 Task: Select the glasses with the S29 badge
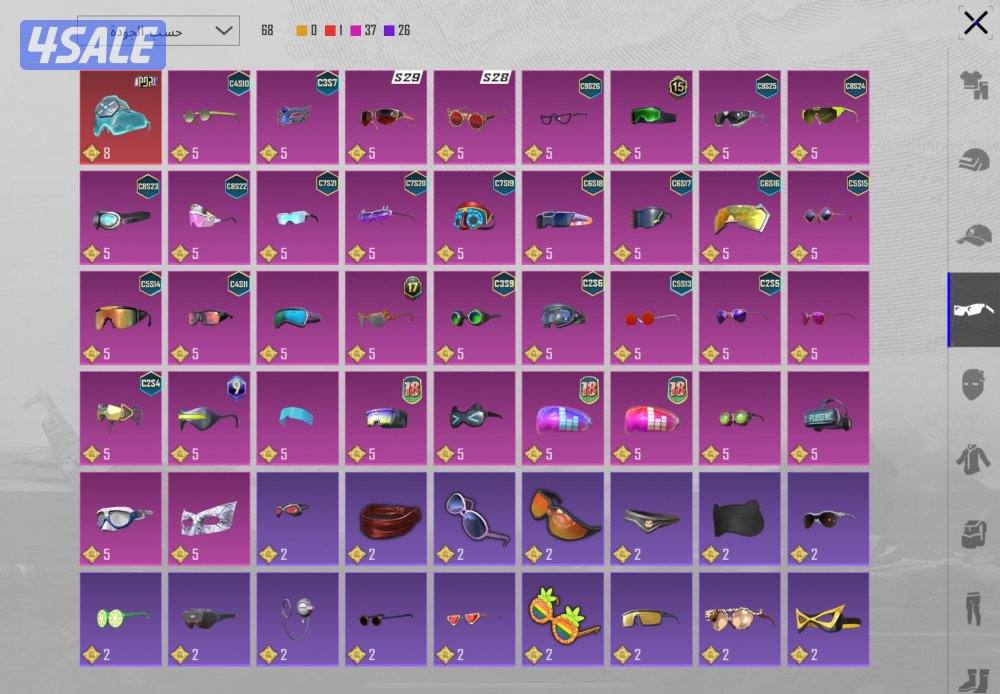coord(385,117)
